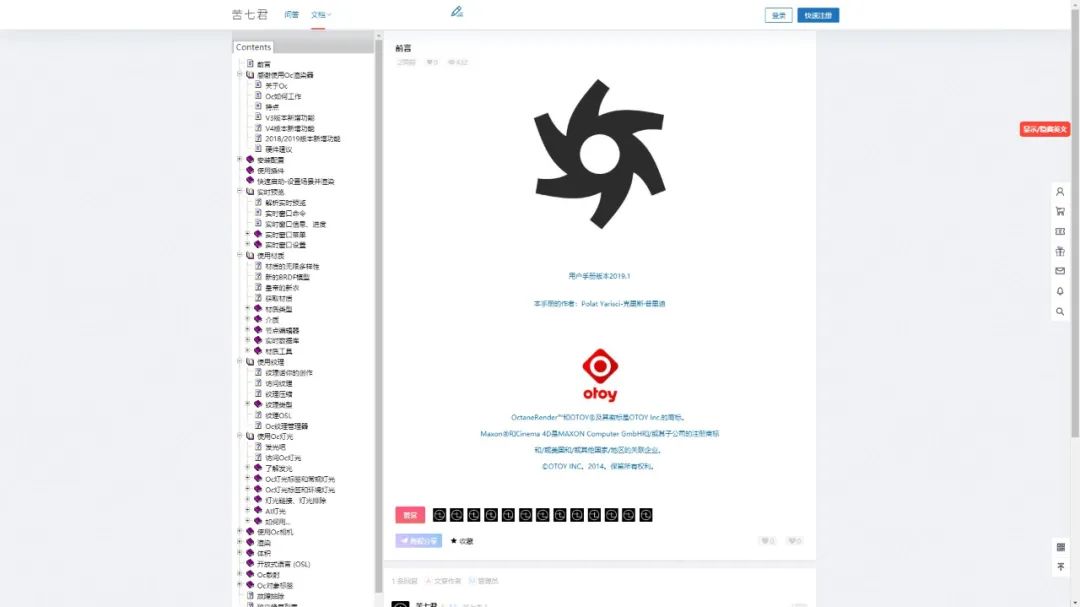Viewport: 1080px width, 607px height.
Task: Open Oc灯光标签和常规灯光 tree entry
Action: tap(300, 479)
